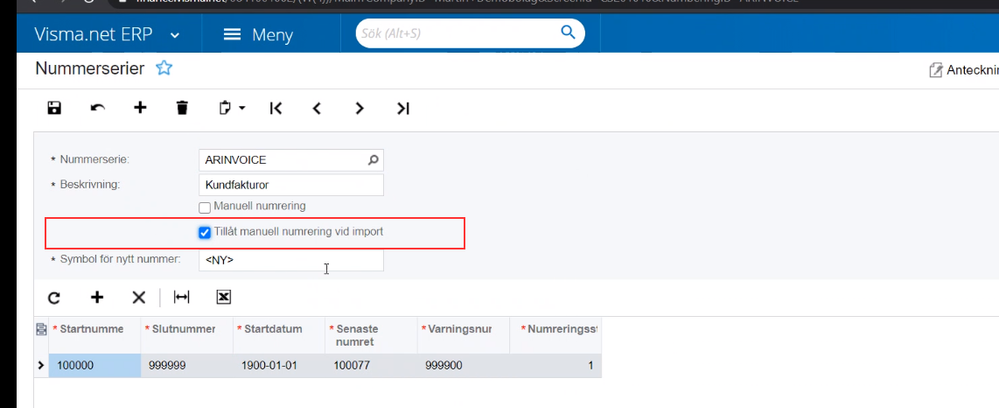This screenshot has height=408, width=999.
Task: Go to the first record
Action: pyautogui.click(x=275, y=108)
